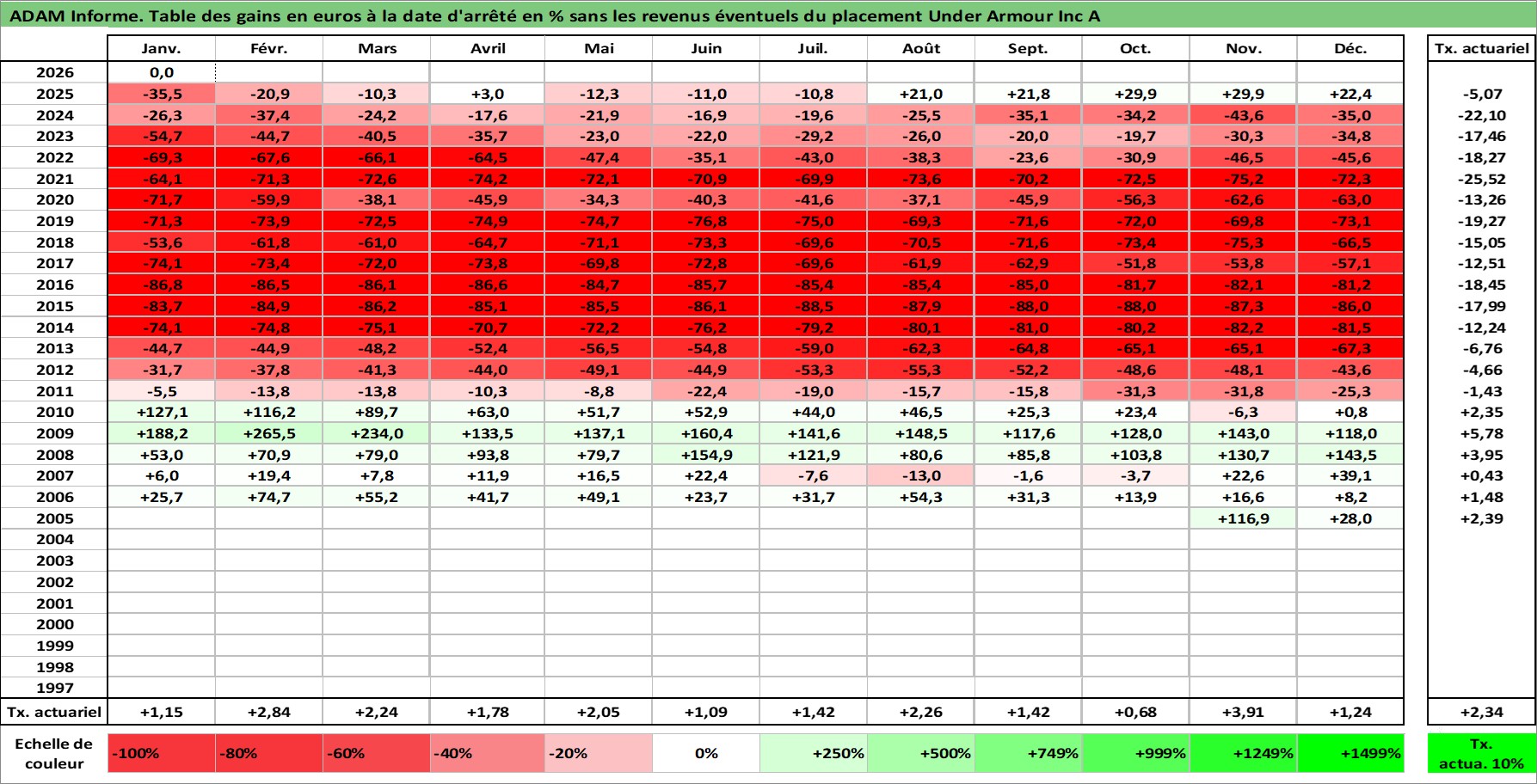
Task: Select the -60% color scale swatch
Action: point(377,753)
